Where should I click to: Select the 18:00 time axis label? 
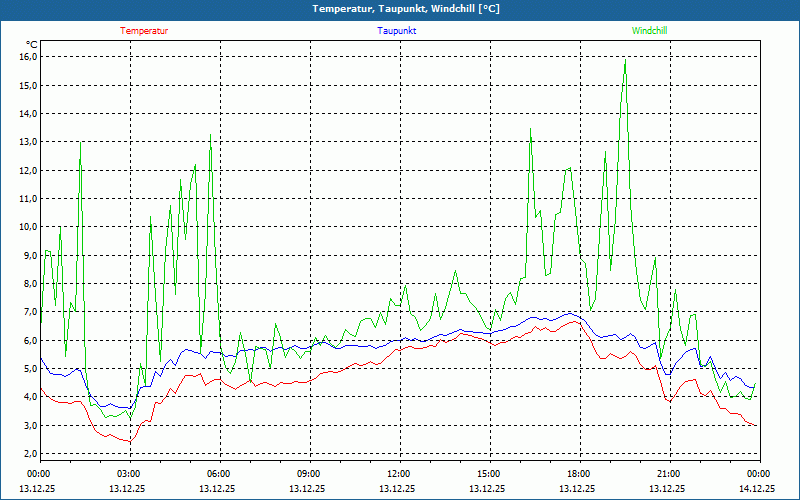tap(579, 474)
